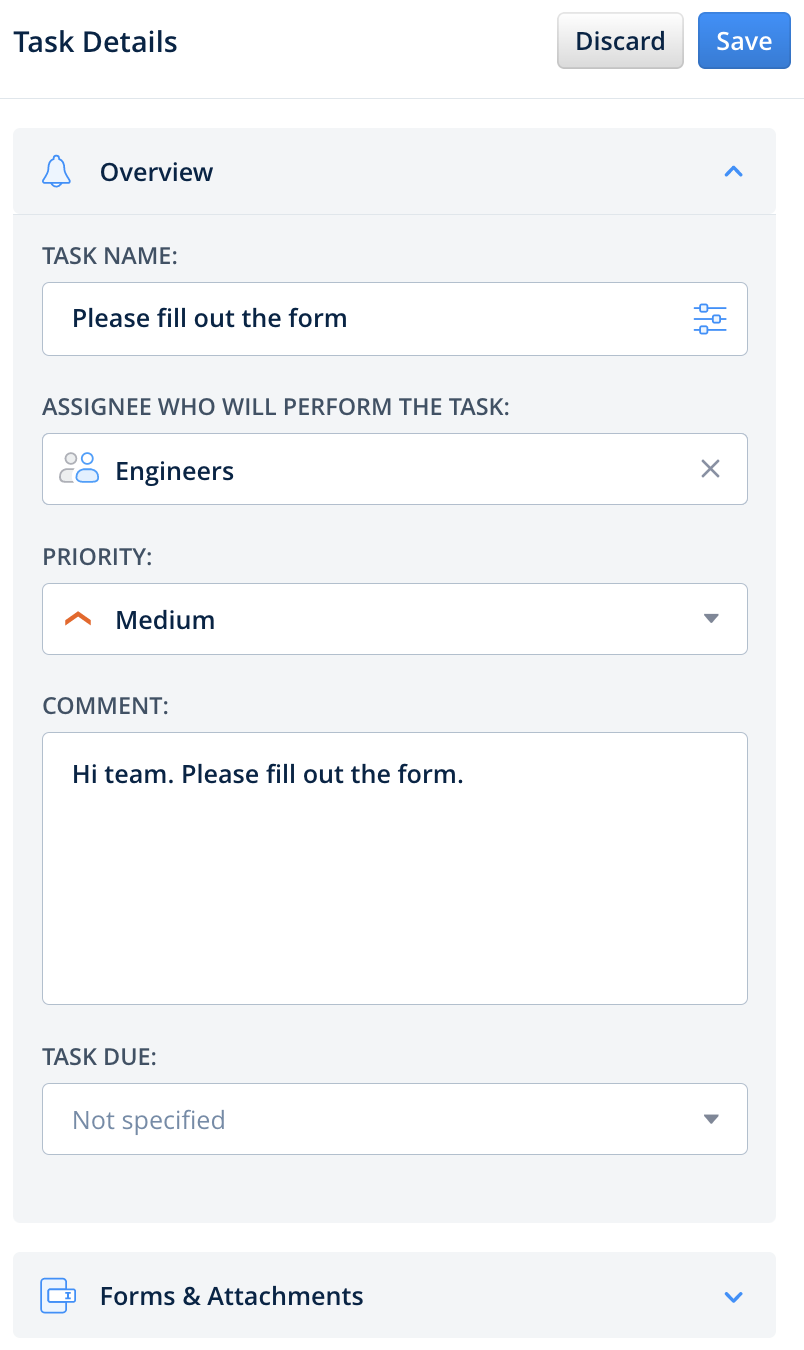Open the Task Due dropdown arrow
Image resolution: width=804 pixels, height=1350 pixels.
point(711,1119)
